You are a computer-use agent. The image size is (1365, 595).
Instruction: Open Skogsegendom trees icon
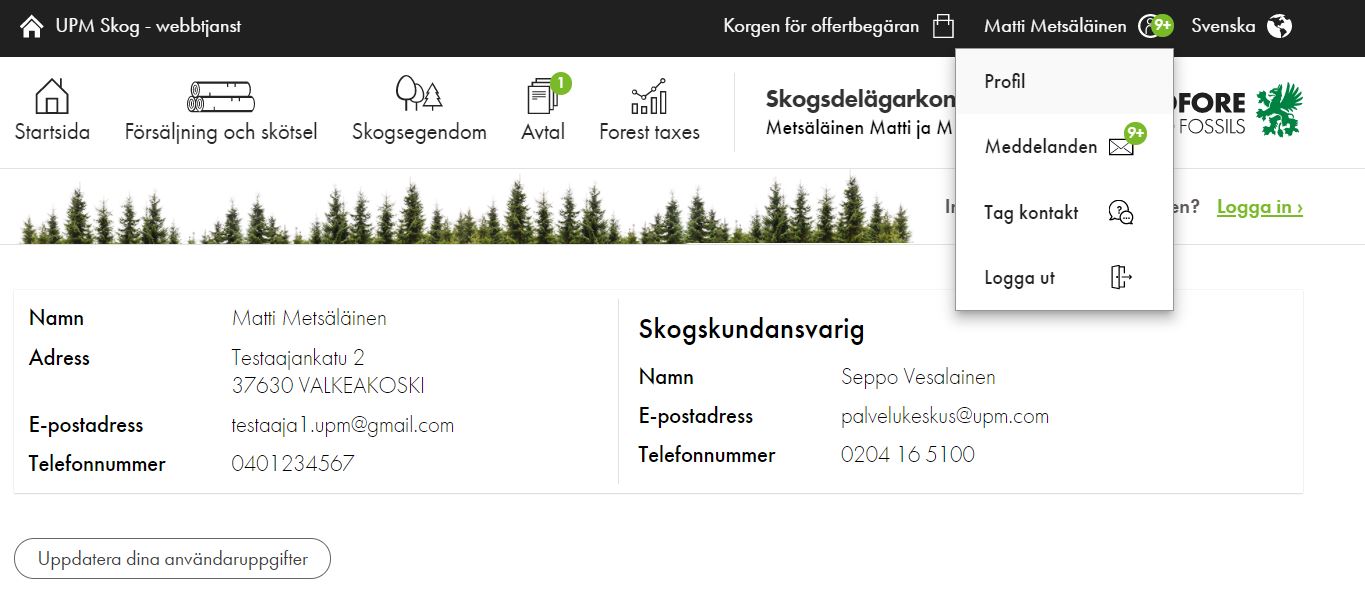coord(419,93)
